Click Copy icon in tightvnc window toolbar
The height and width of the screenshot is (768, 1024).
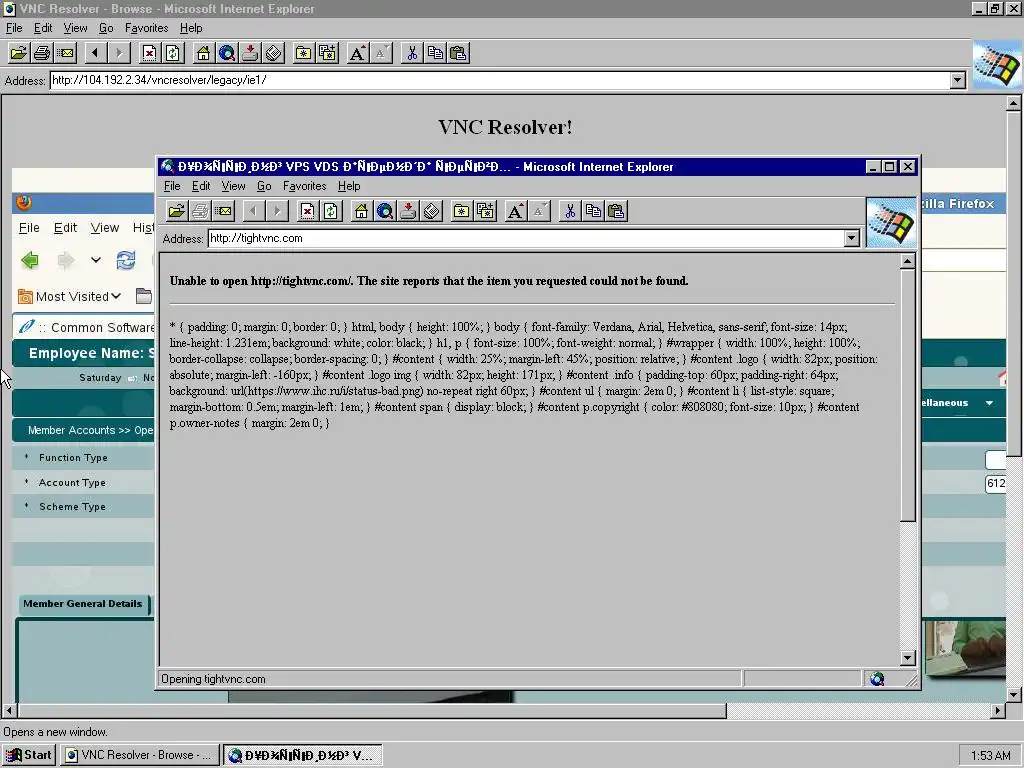(593, 211)
